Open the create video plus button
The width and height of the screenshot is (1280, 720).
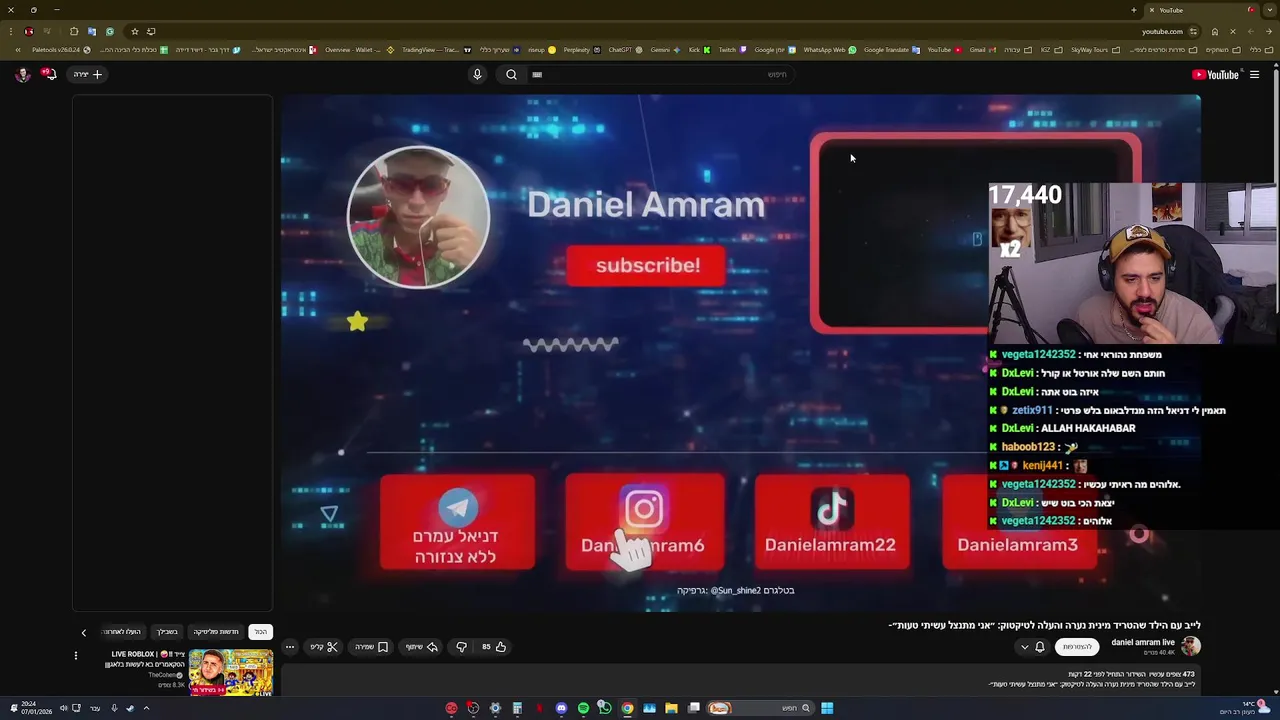pyautogui.click(x=88, y=74)
